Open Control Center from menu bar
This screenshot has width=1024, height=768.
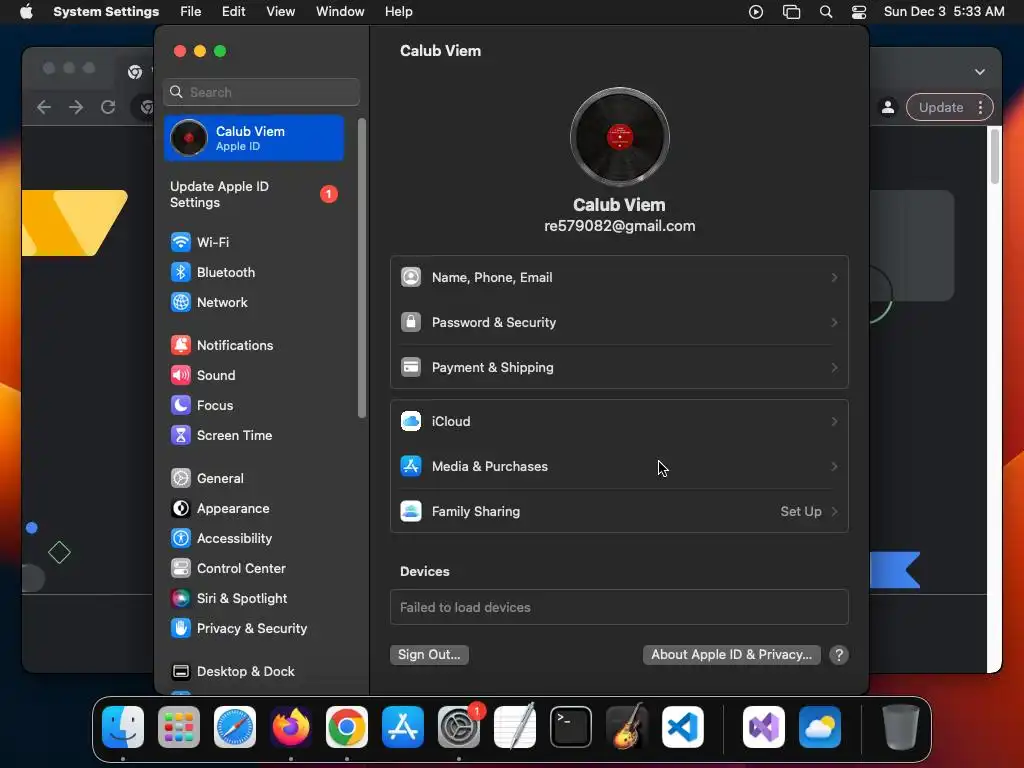point(859,12)
